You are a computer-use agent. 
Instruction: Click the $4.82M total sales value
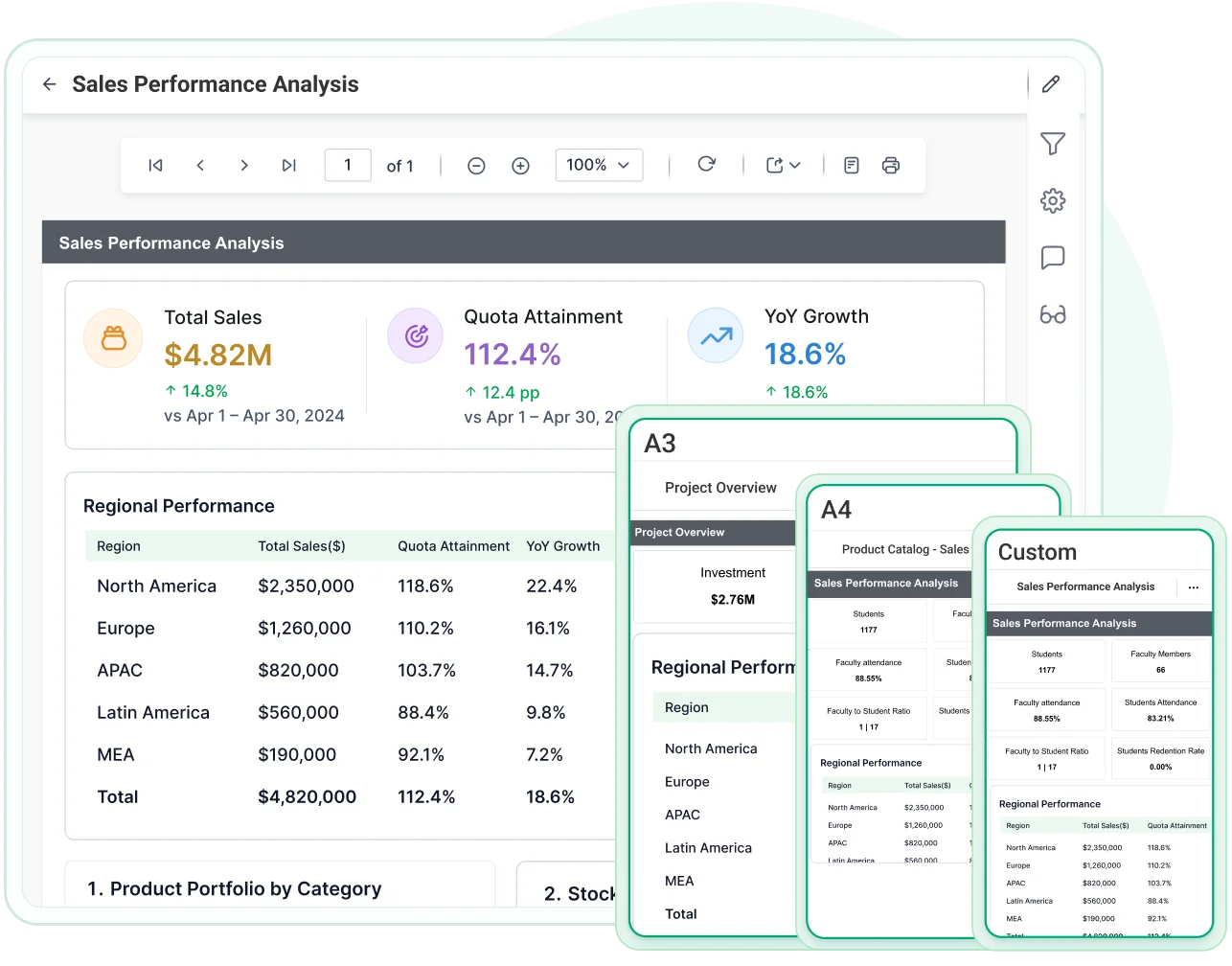218,355
